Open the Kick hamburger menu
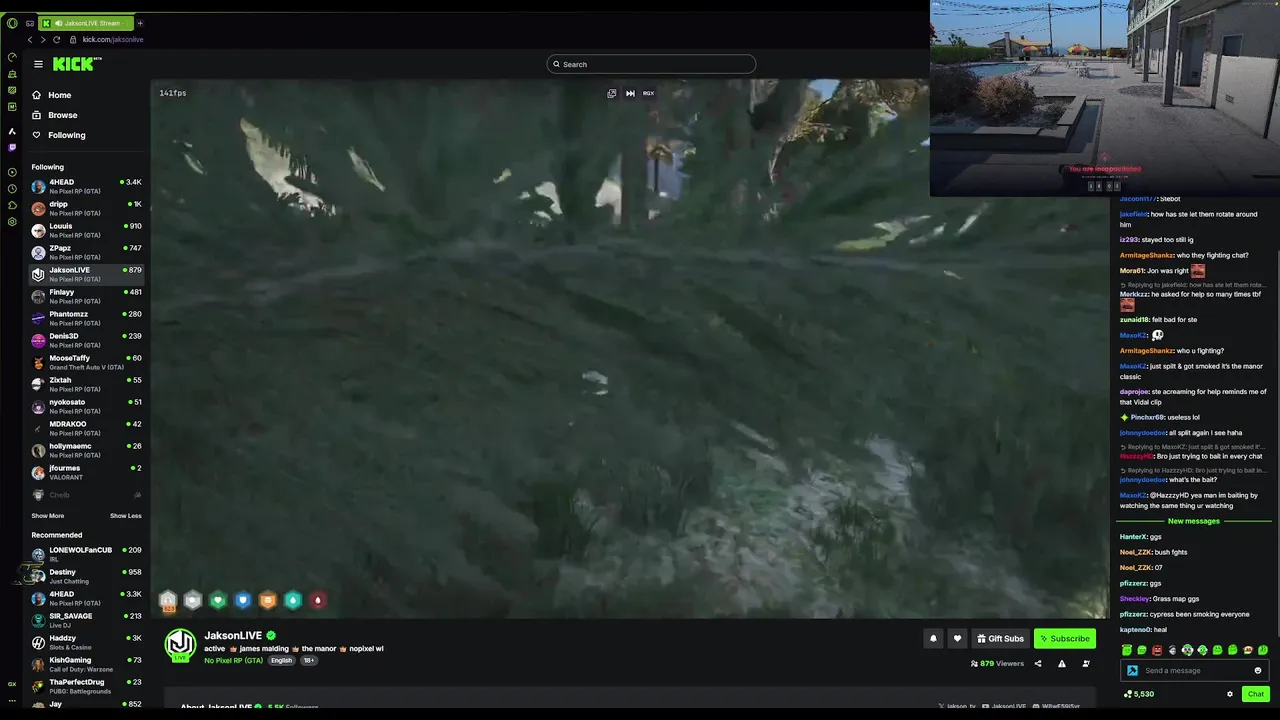 [38, 64]
